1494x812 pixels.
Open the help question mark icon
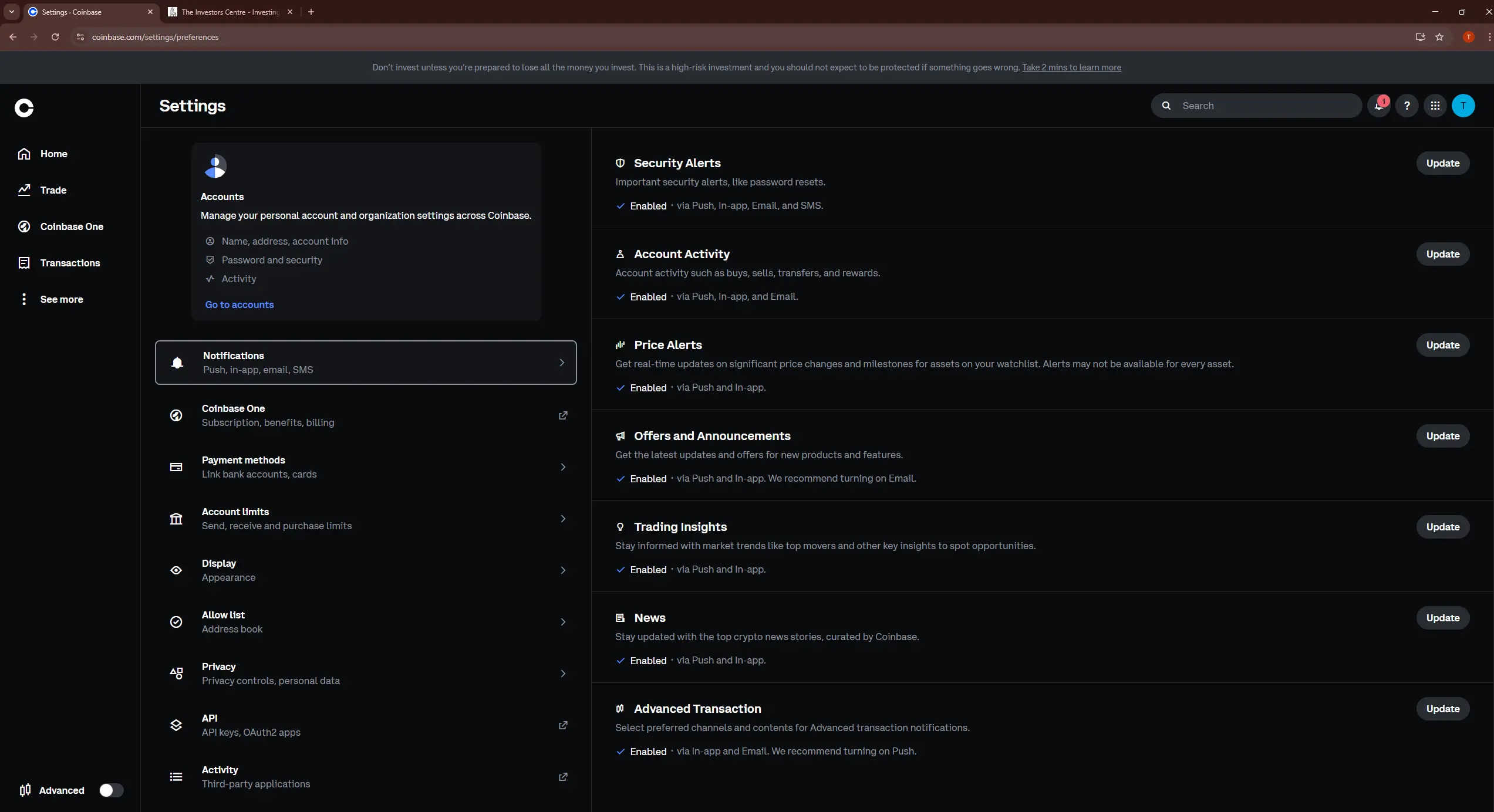pyautogui.click(x=1407, y=106)
